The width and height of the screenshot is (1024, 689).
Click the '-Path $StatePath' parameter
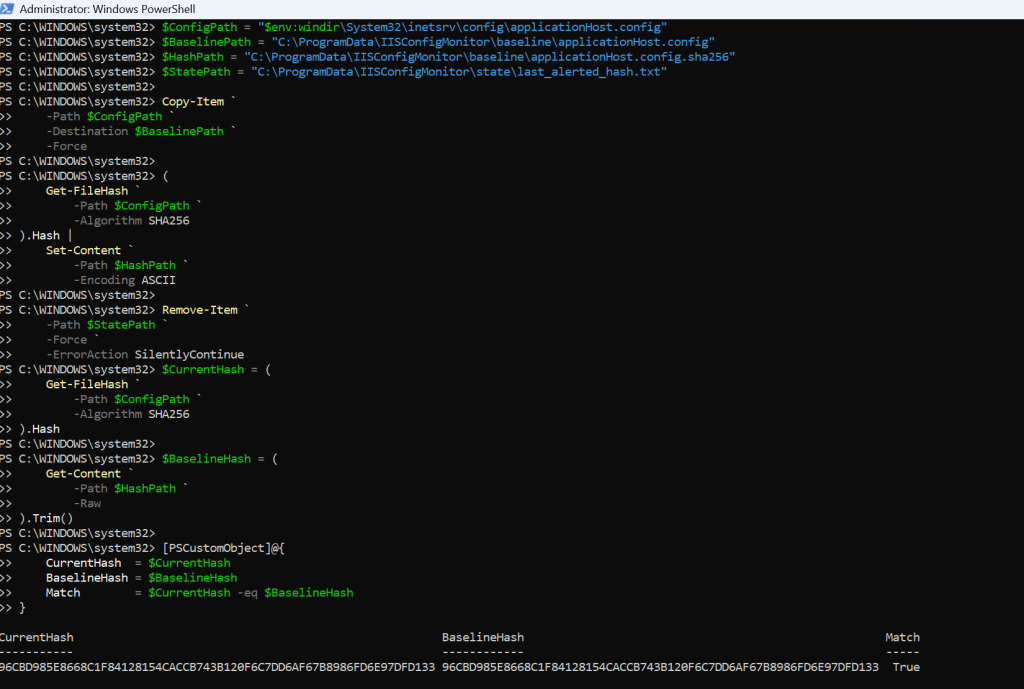click(101, 325)
